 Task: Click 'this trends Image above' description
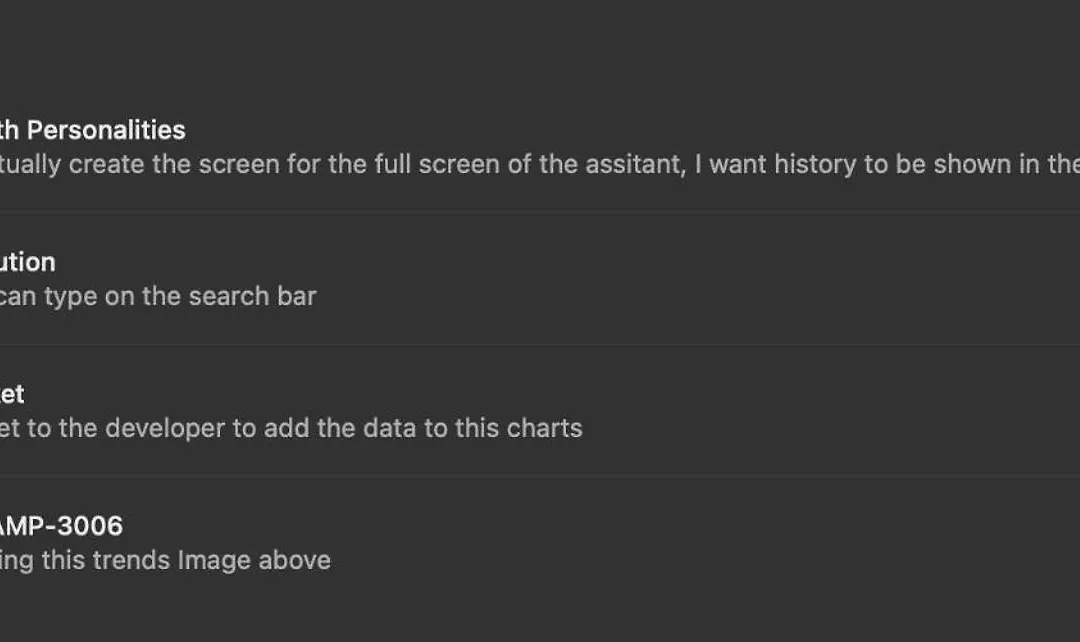(x=165, y=561)
